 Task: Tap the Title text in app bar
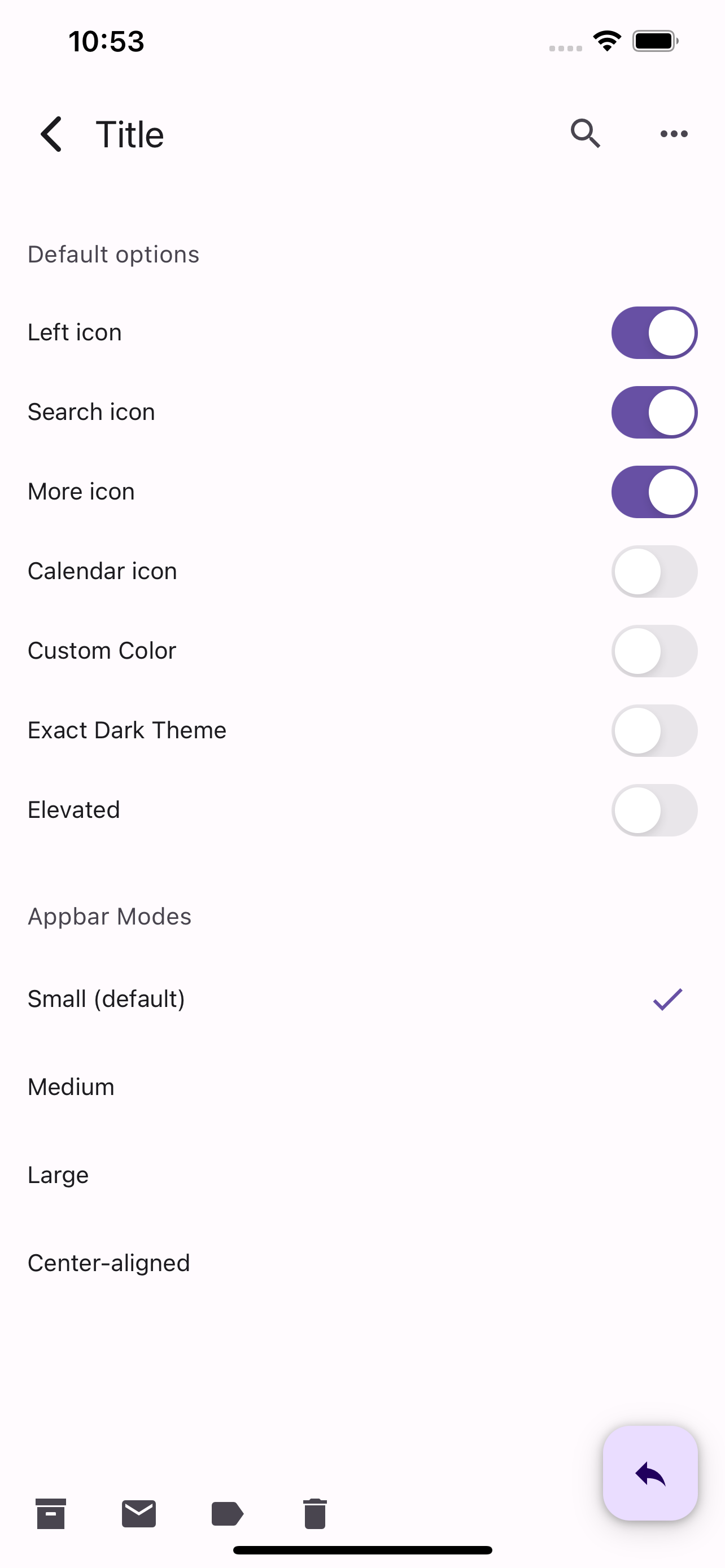click(130, 134)
